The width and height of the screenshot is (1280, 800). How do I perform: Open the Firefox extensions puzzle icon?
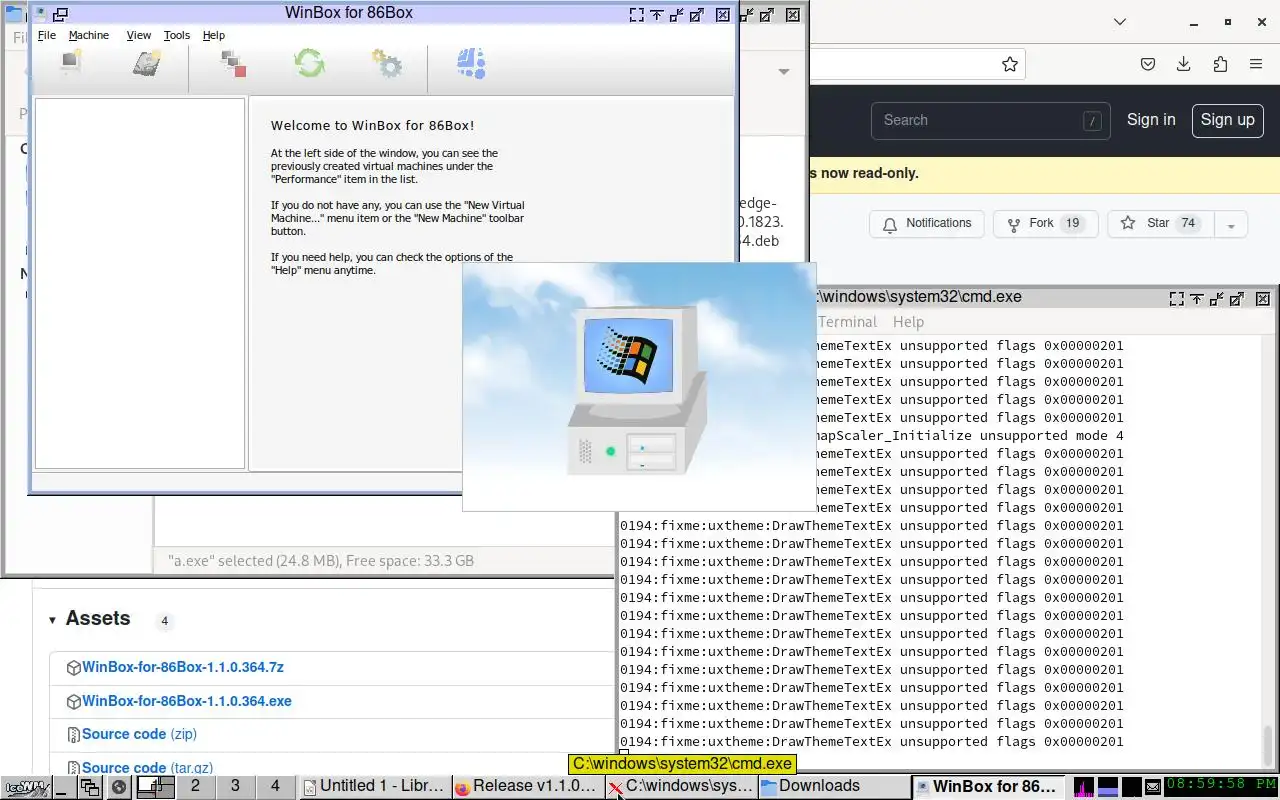[x=1220, y=64]
